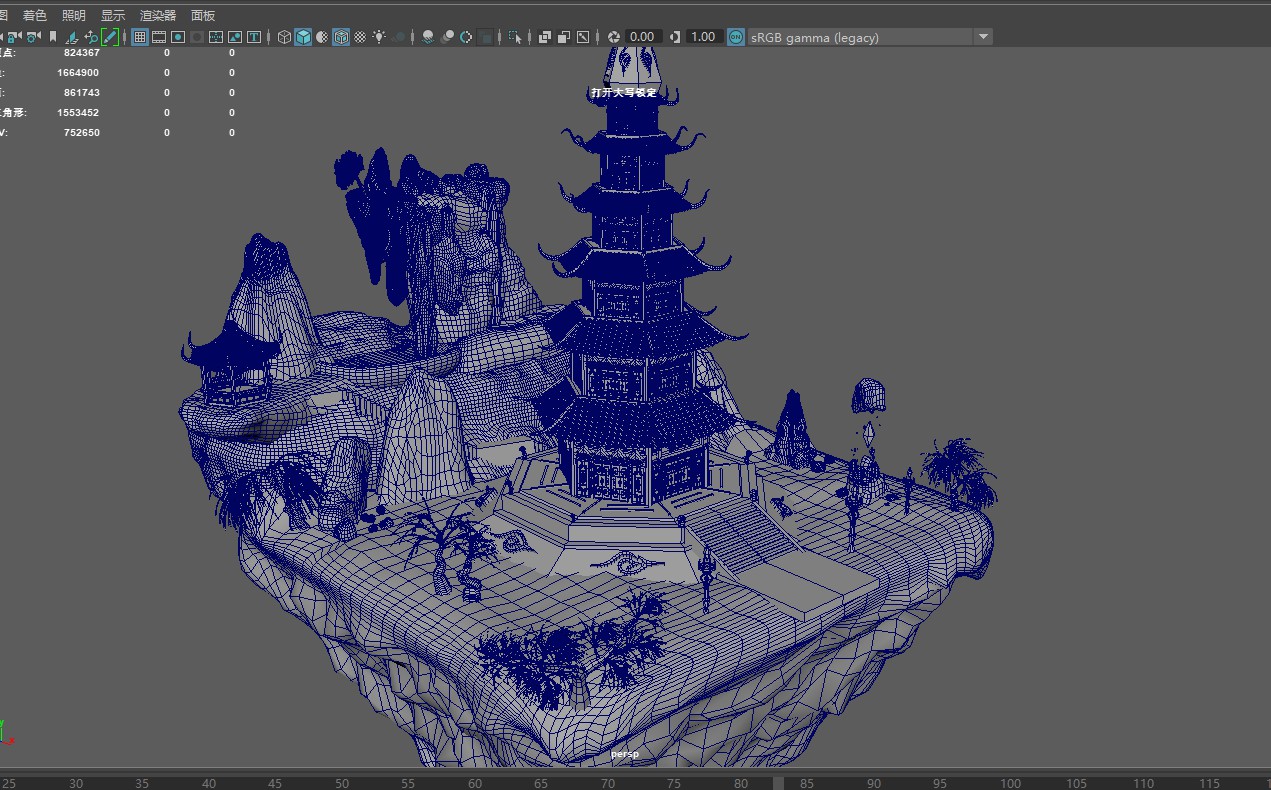Click the bookmarks icon
Viewport: 1271px width, 790px height.
point(52,37)
